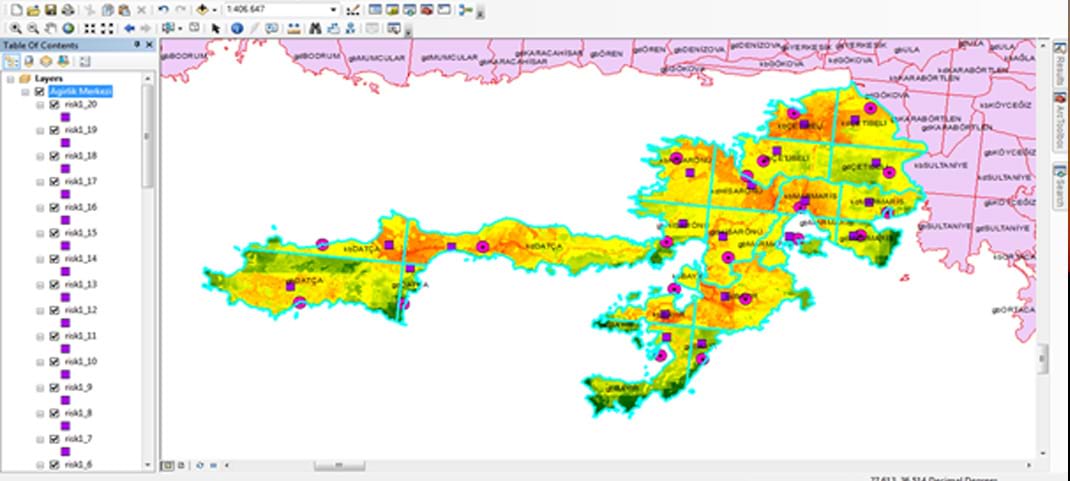Open the Search side tab

(x=1060, y=185)
